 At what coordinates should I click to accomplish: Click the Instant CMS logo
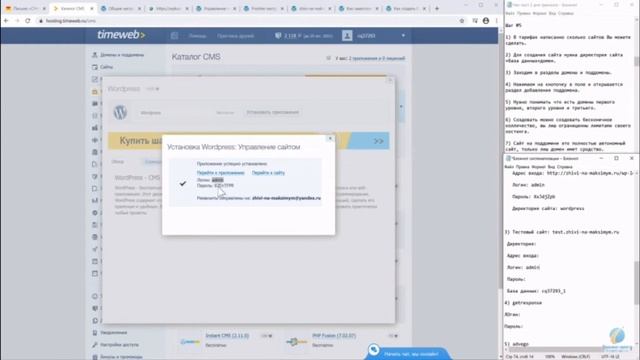pos(190,341)
